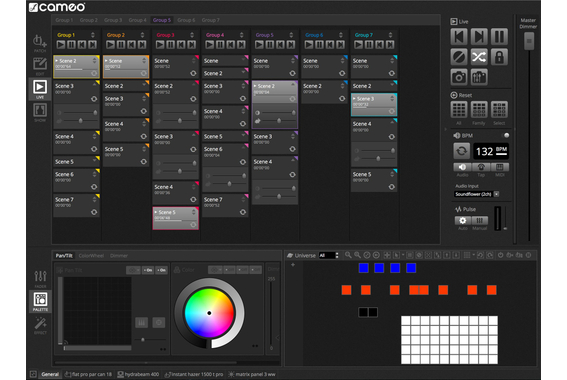Click the mixer faders icon in Live panel
Viewport: 567px width, 380px height.
tap(479, 77)
